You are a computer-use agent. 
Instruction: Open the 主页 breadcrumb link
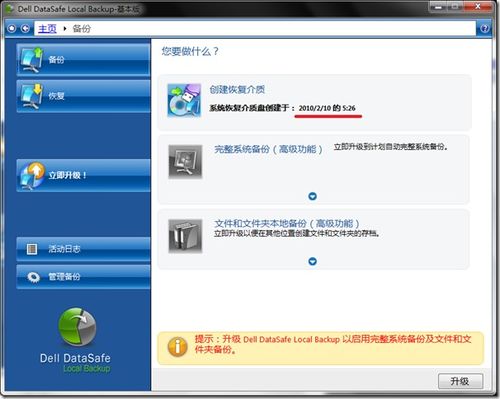click(47, 29)
